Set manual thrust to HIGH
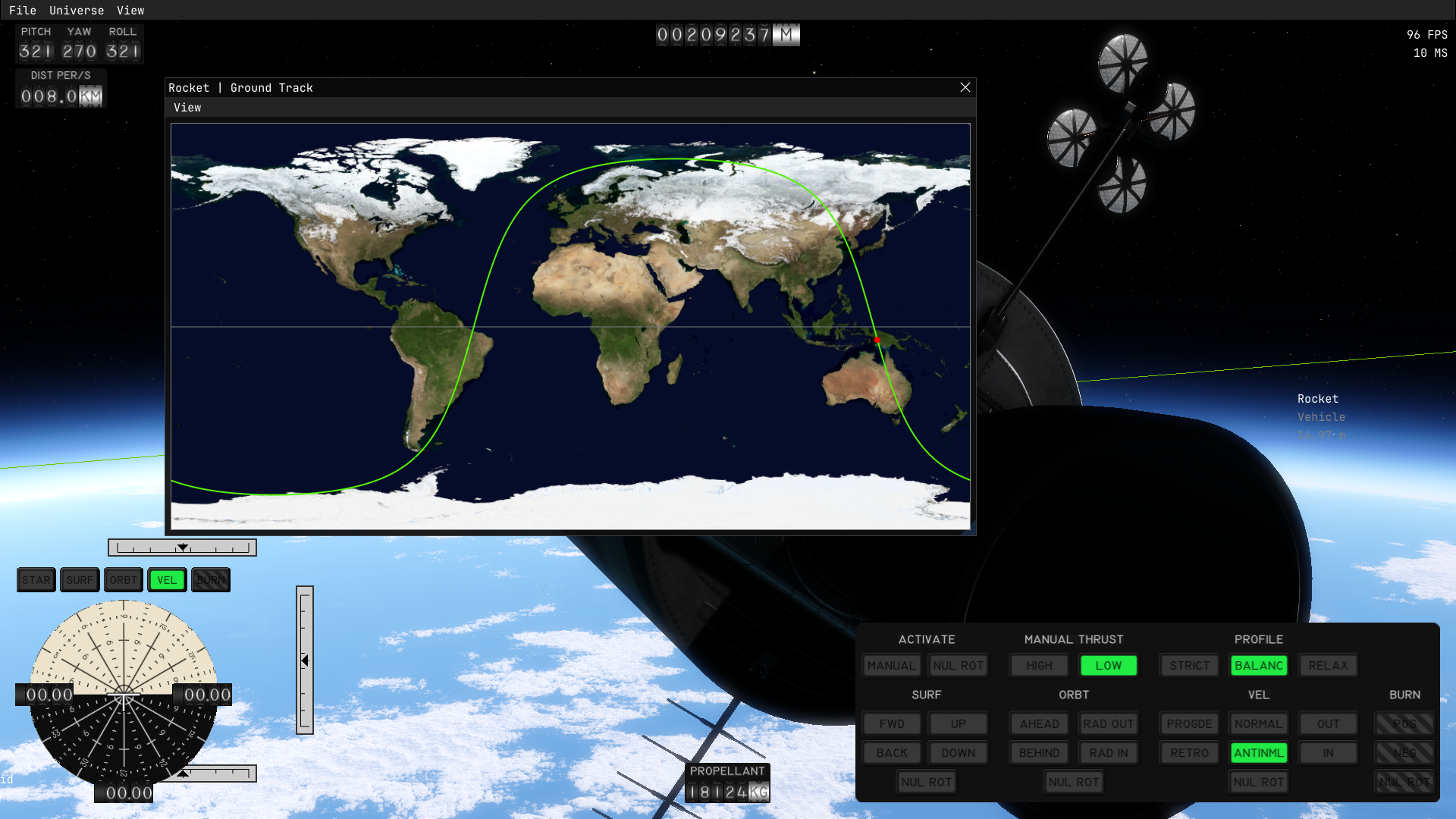1456x819 pixels. pos(1040,666)
